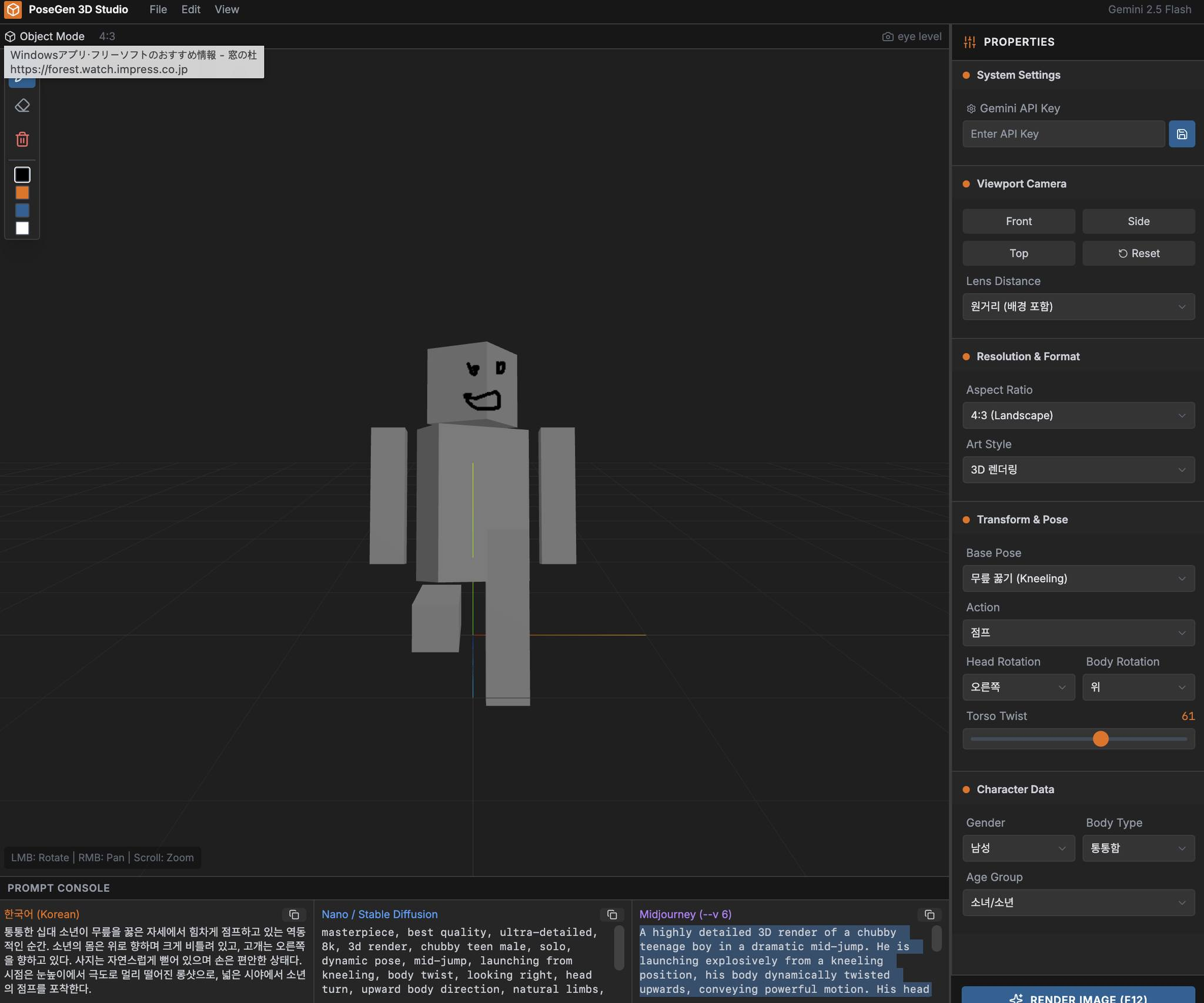Click the eye level camera icon

pos(888,36)
